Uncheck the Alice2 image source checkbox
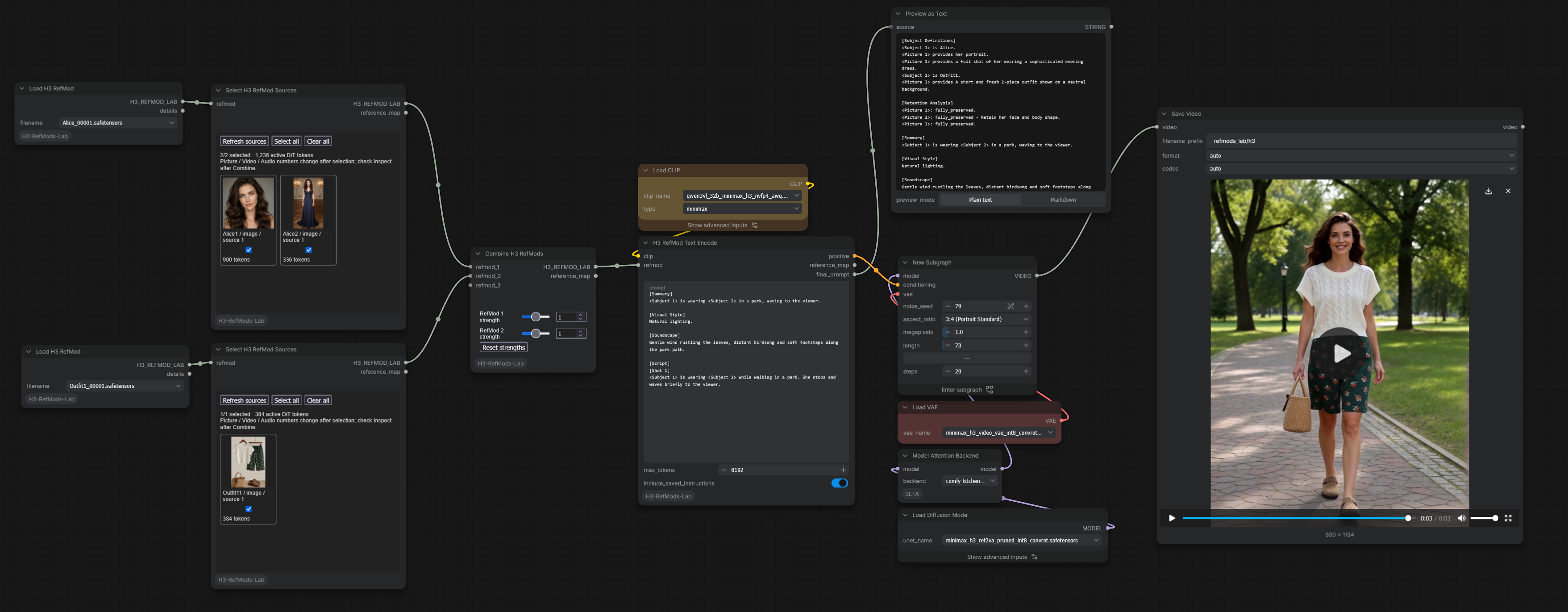This screenshot has height=612, width=1568. pyautogui.click(x=308, y=250)
